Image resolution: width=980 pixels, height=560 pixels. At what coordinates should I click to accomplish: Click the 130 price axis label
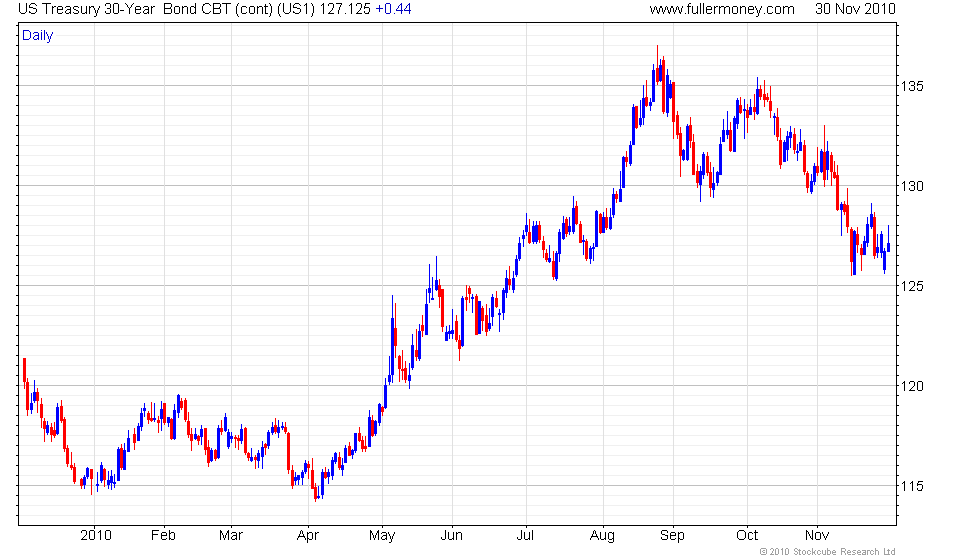click(x=912, y=186)
